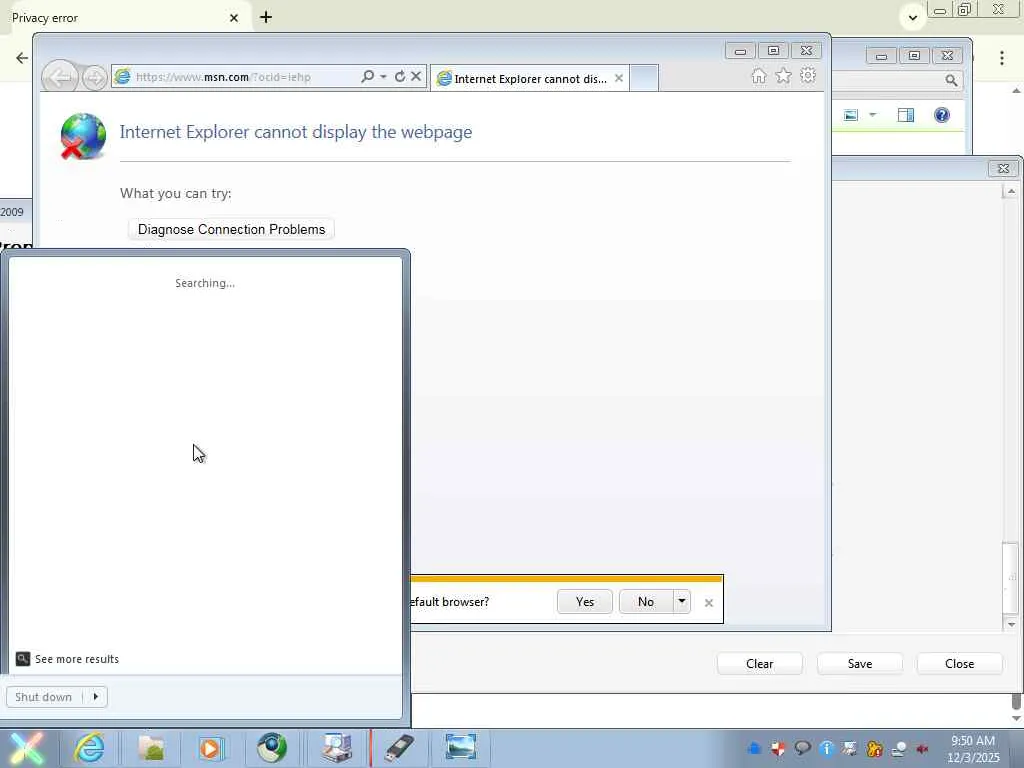This screenshot has height=768, width=1024.
Task: Open the Chrome-like browser taskbar icon
Action: click(x=272, y=748)
